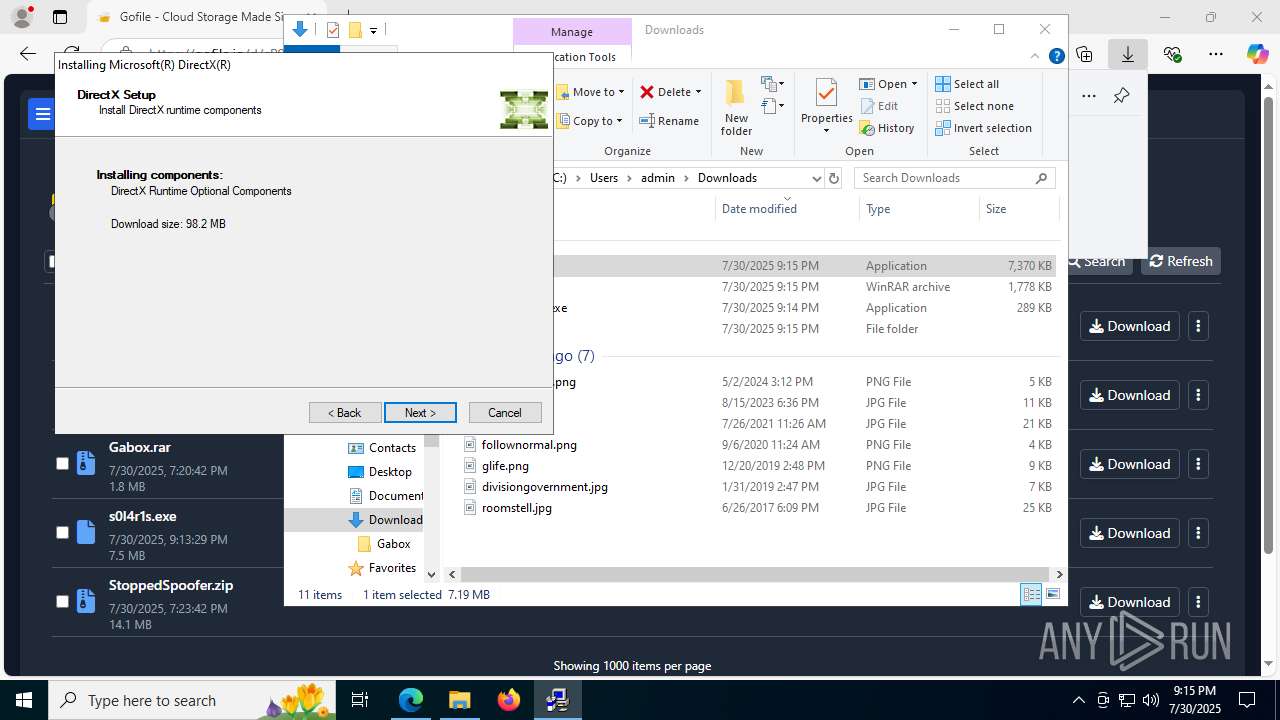The height and width of the screenshot is (720, 1280).
Task: Open the Easy access dropdown in ribbon
Action: 772,106
